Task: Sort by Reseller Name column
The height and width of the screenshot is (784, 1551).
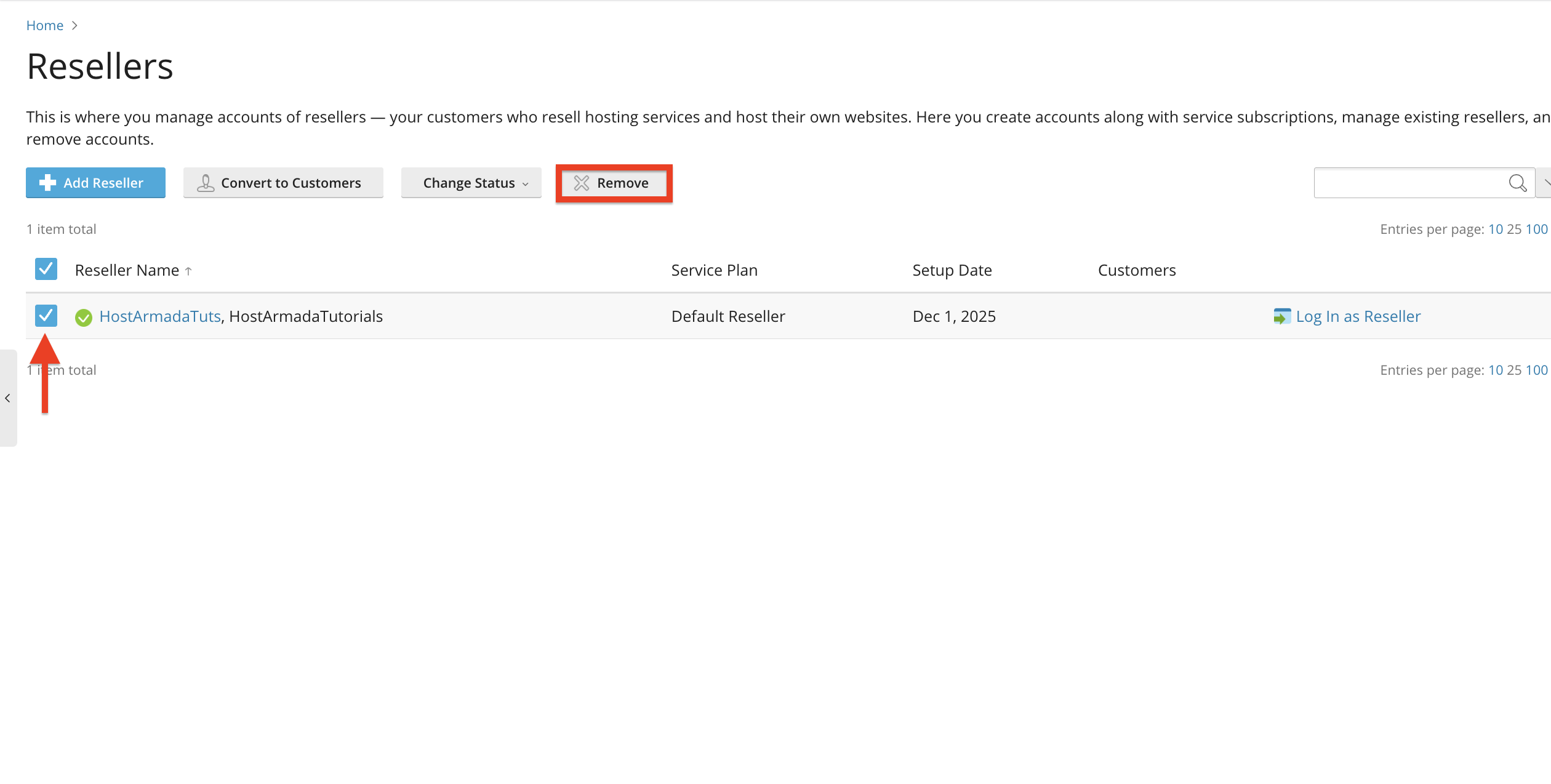Action: (x=127, y=270)
